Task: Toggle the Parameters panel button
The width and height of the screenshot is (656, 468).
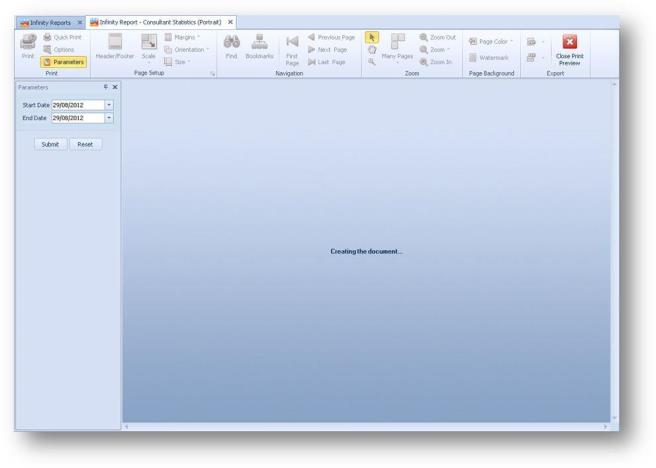Action: [64, 62]
